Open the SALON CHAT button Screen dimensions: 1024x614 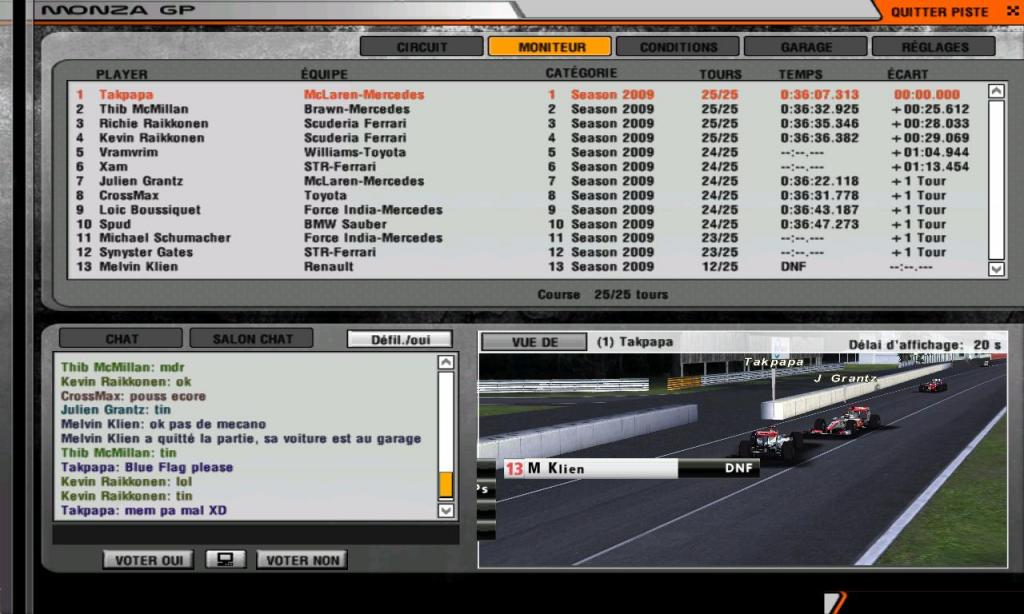251,338
